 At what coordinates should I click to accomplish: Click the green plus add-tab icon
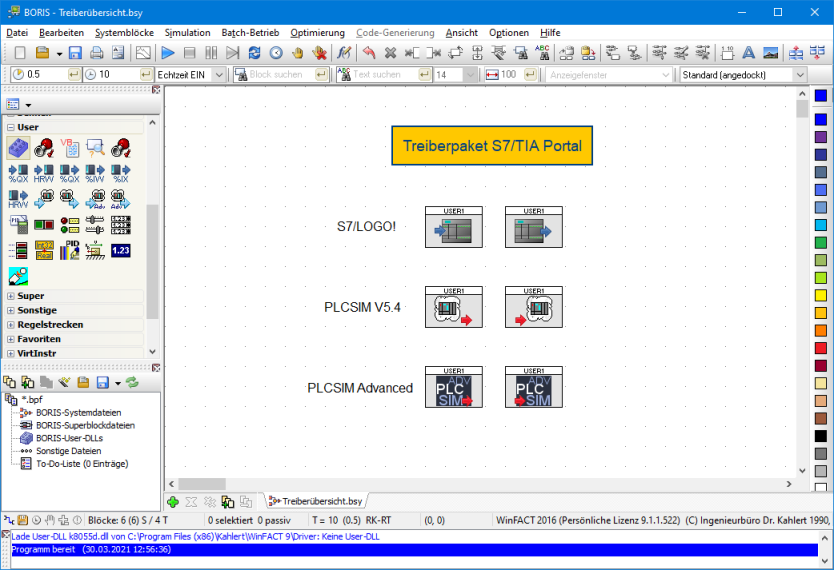[x=173, y=501]
